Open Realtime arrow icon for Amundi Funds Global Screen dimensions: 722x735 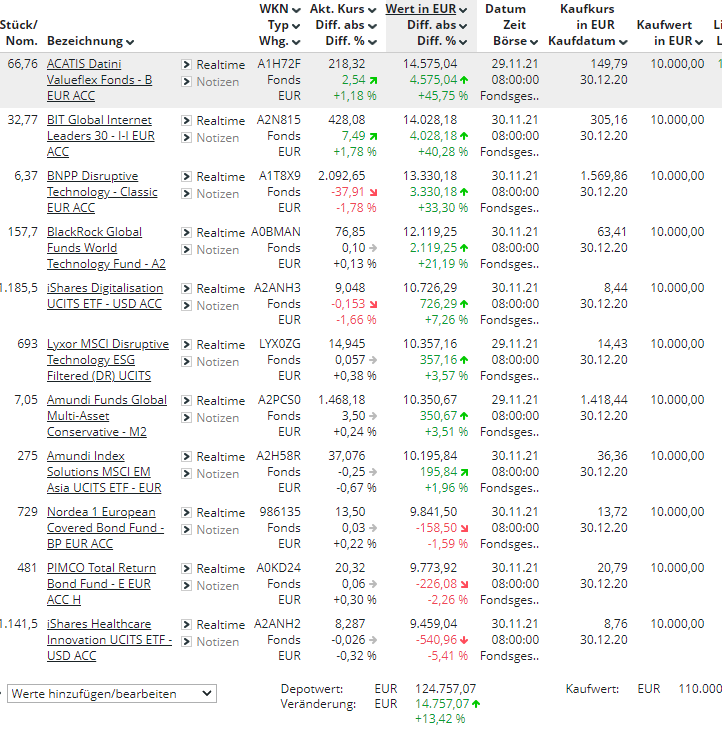point(186,400)
